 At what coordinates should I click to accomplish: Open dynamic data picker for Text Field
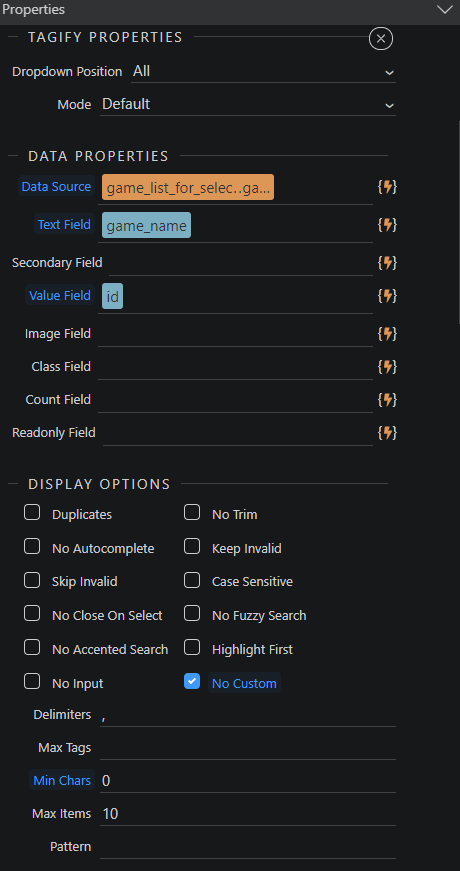tap(387, 225)
